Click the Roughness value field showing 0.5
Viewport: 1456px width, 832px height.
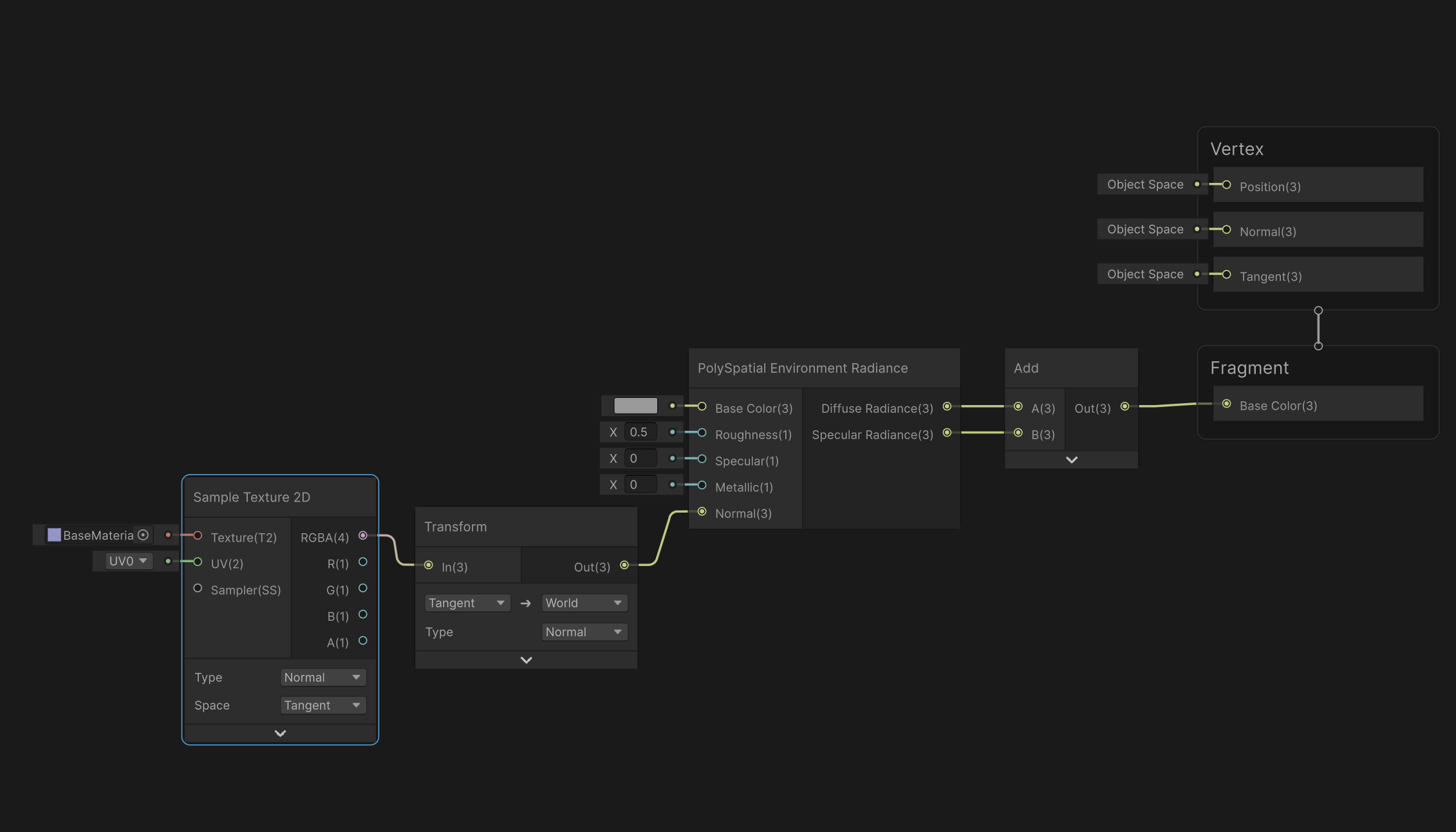[640, 431]
